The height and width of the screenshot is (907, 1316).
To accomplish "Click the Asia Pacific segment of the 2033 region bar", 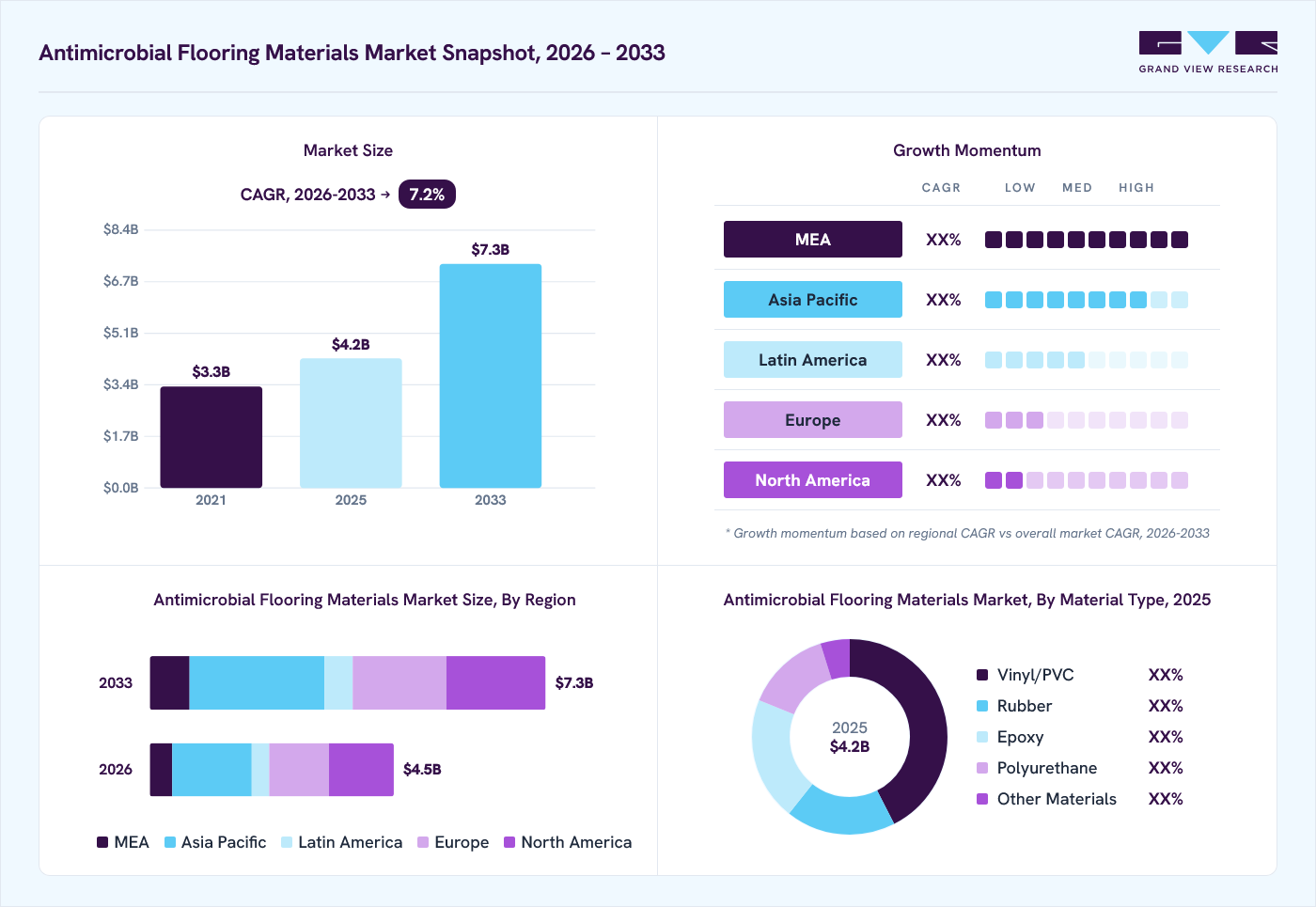I will 257,683.
